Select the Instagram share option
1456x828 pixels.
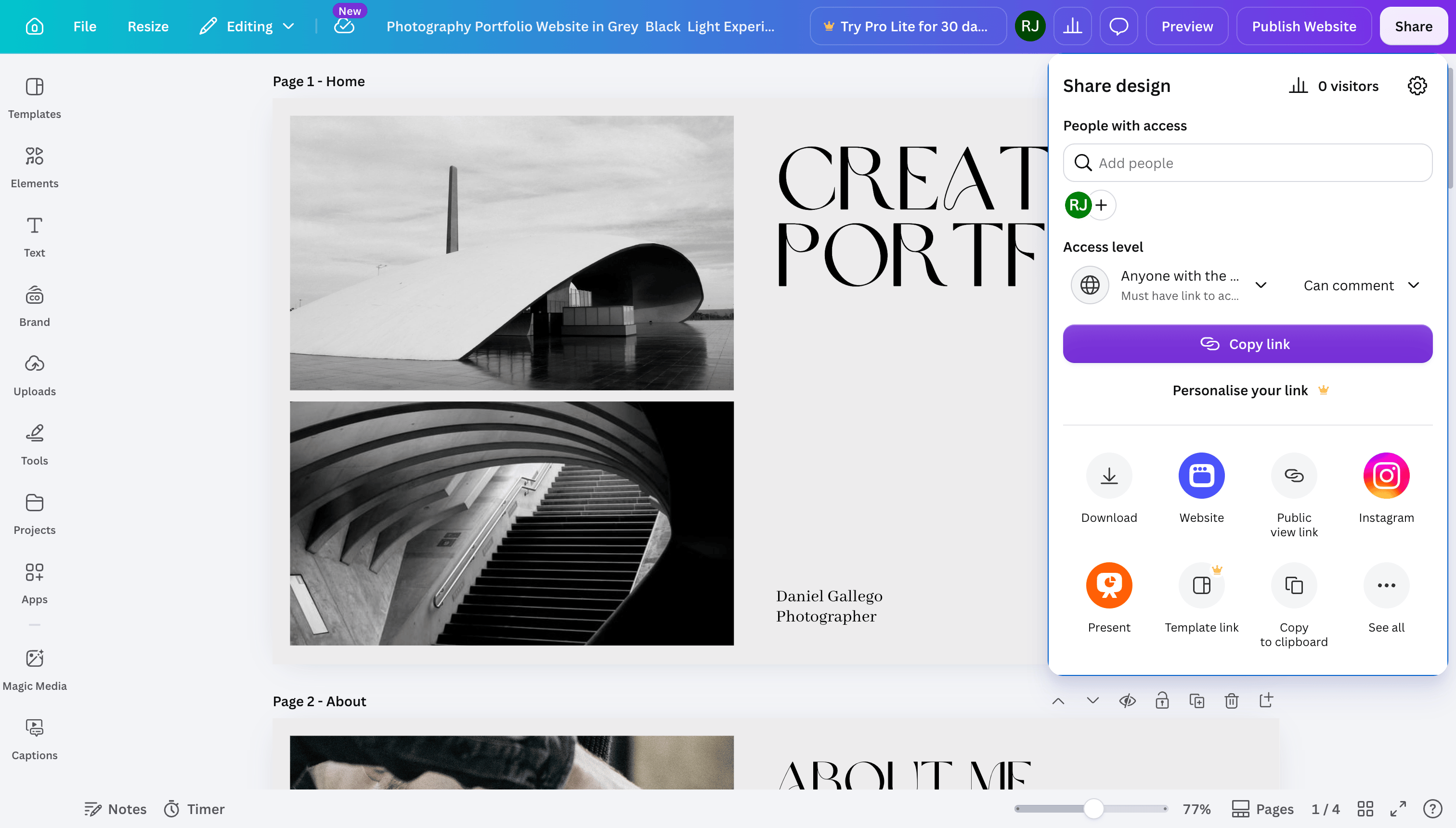click(x=1386, y=489)
